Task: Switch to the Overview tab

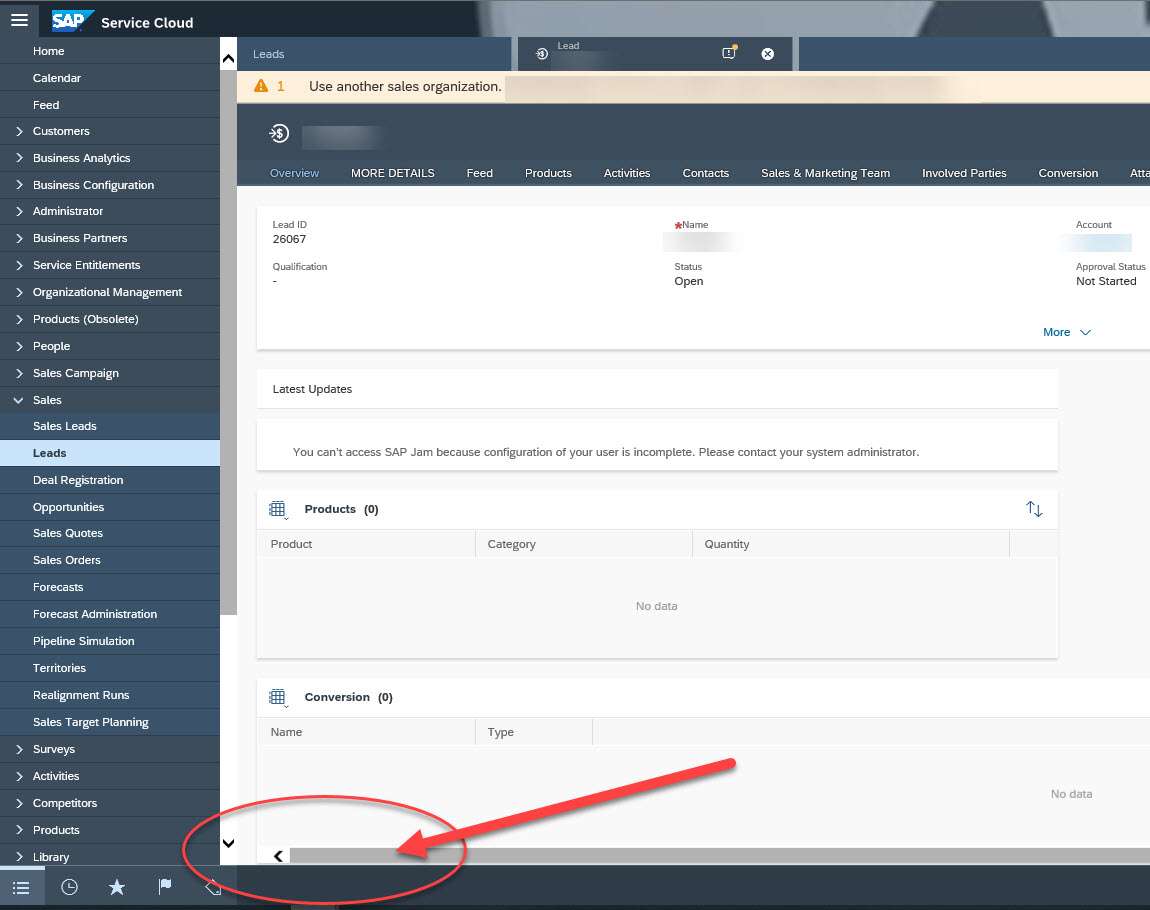Action: [x=294, y=173]
